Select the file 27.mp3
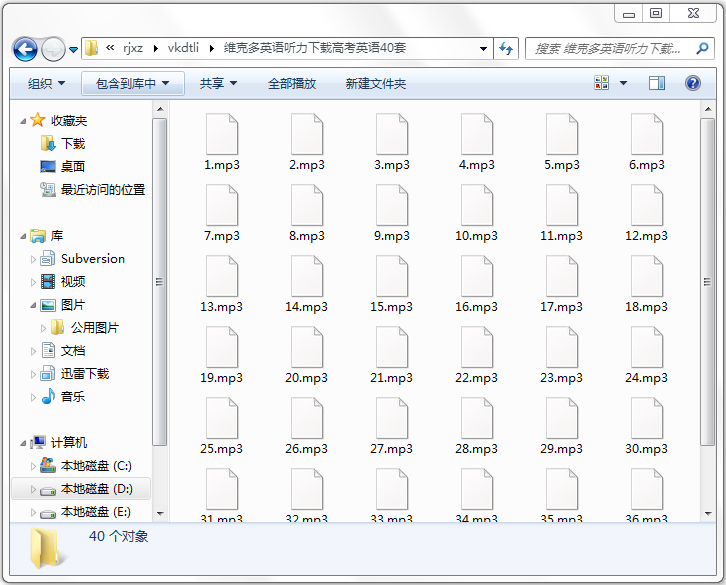 coord(392,426)
